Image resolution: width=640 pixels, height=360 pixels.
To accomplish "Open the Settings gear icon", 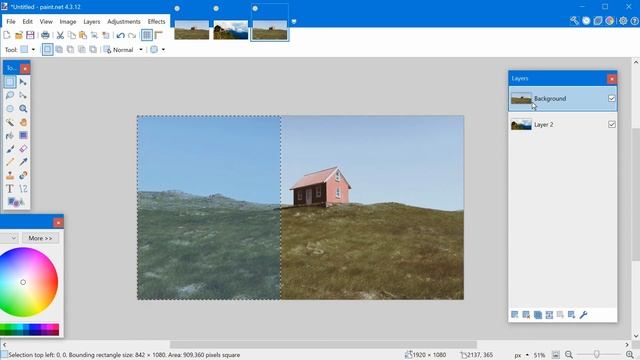I will click(x=623, y=21).
